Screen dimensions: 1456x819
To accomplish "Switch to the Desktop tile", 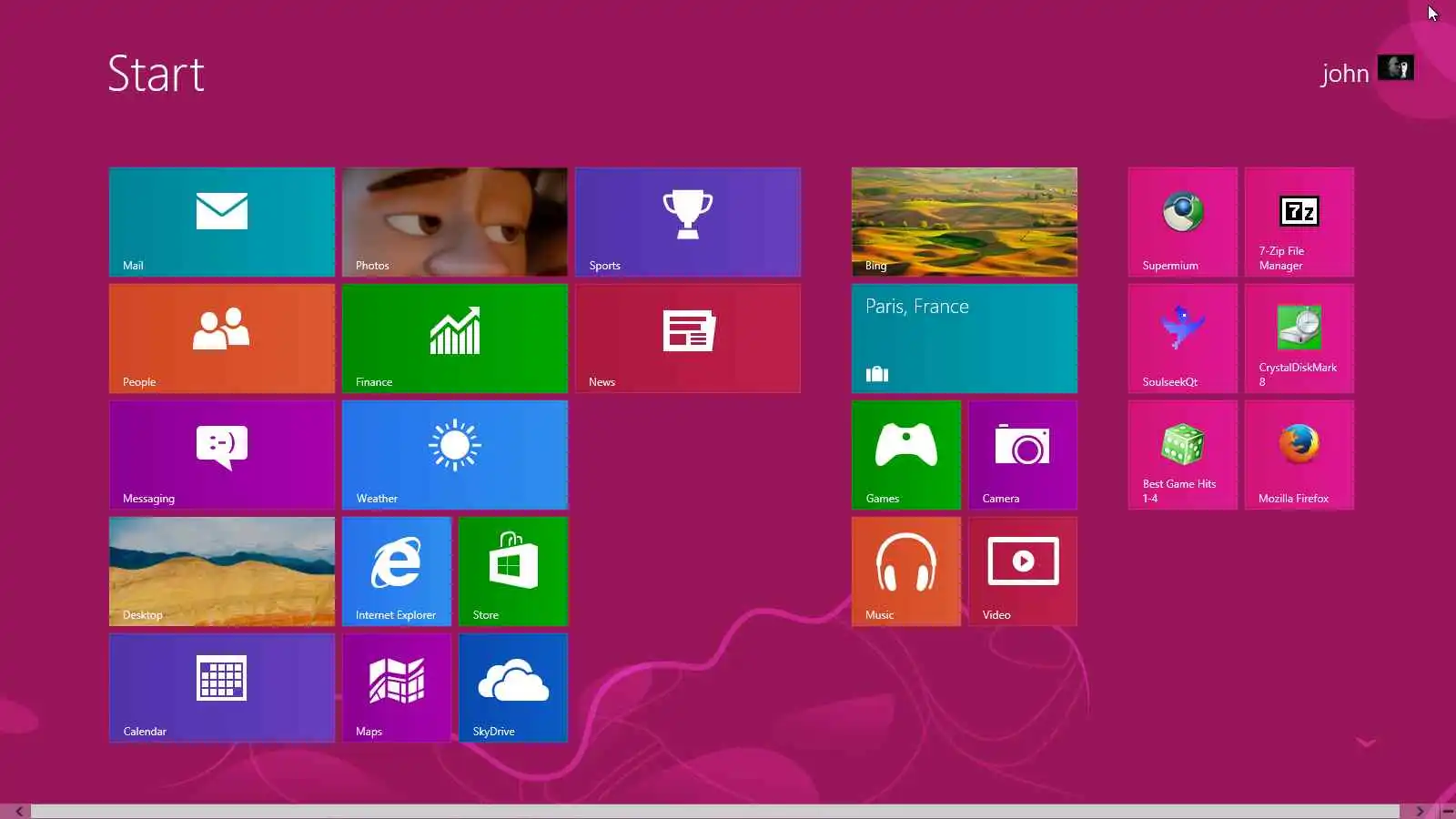I will click(x=222, y=571).
